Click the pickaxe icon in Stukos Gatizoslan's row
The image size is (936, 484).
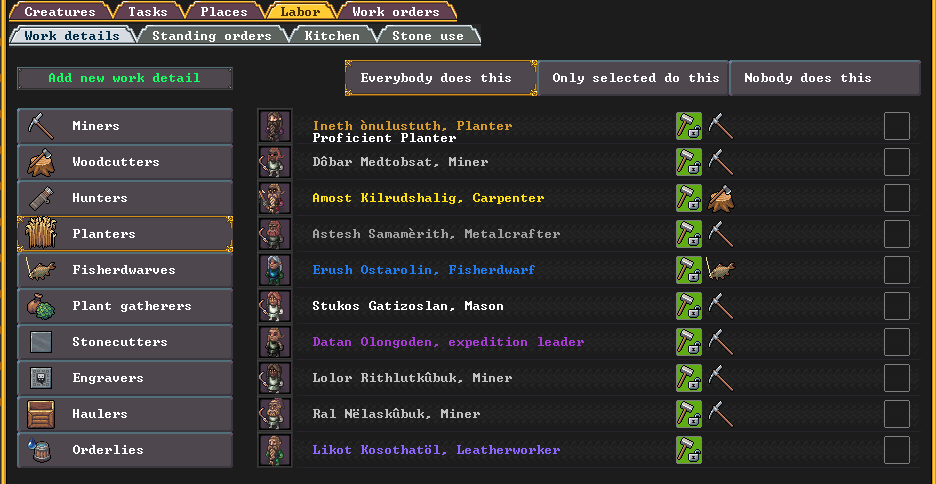(721, 306)
